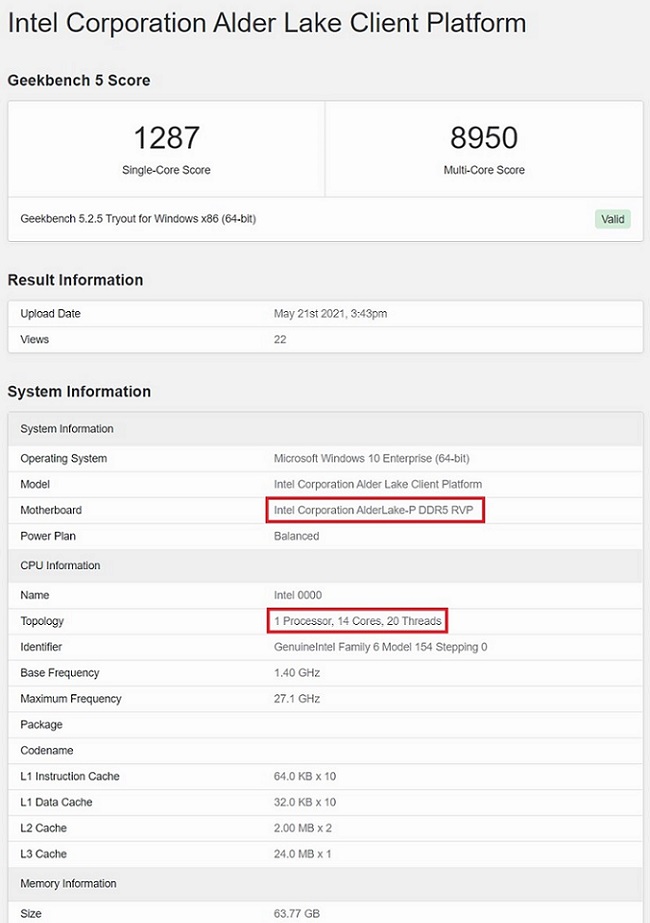The width and height of the screenshot is (650, 923).
Task: Select the 2.00 MB x 2 value
Action: [303, 828]
